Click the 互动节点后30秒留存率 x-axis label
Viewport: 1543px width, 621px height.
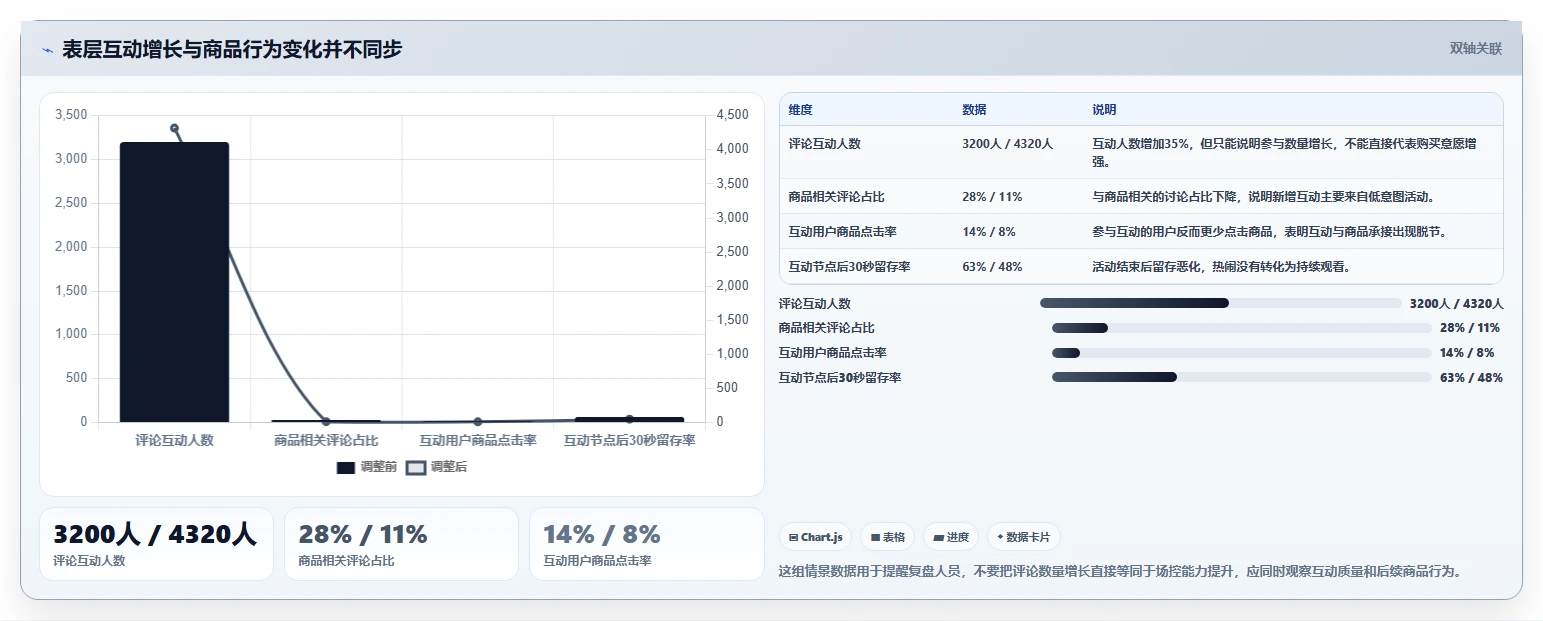tap(629, 440)
